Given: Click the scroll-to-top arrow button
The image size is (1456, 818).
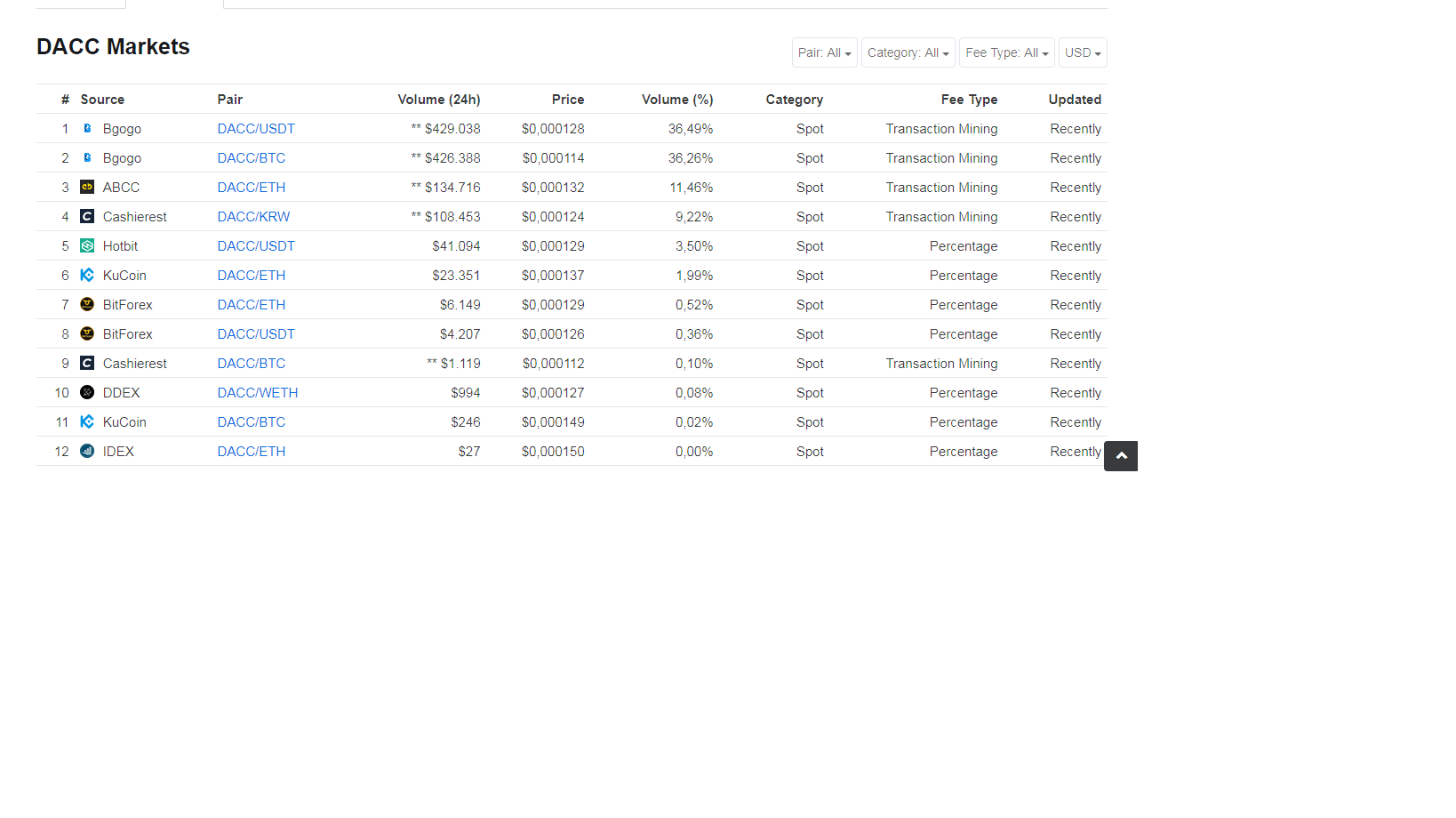Looking at the screenshot, I should 1121,456.
